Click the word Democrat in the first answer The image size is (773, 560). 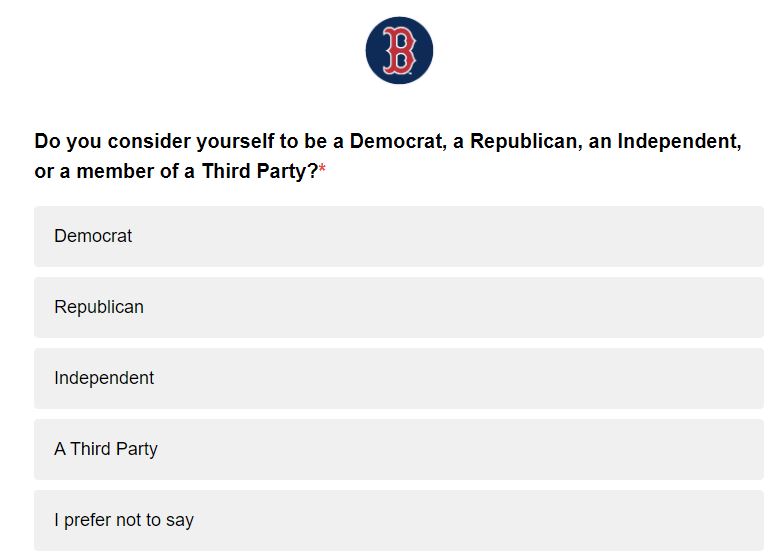click(93, 237)
